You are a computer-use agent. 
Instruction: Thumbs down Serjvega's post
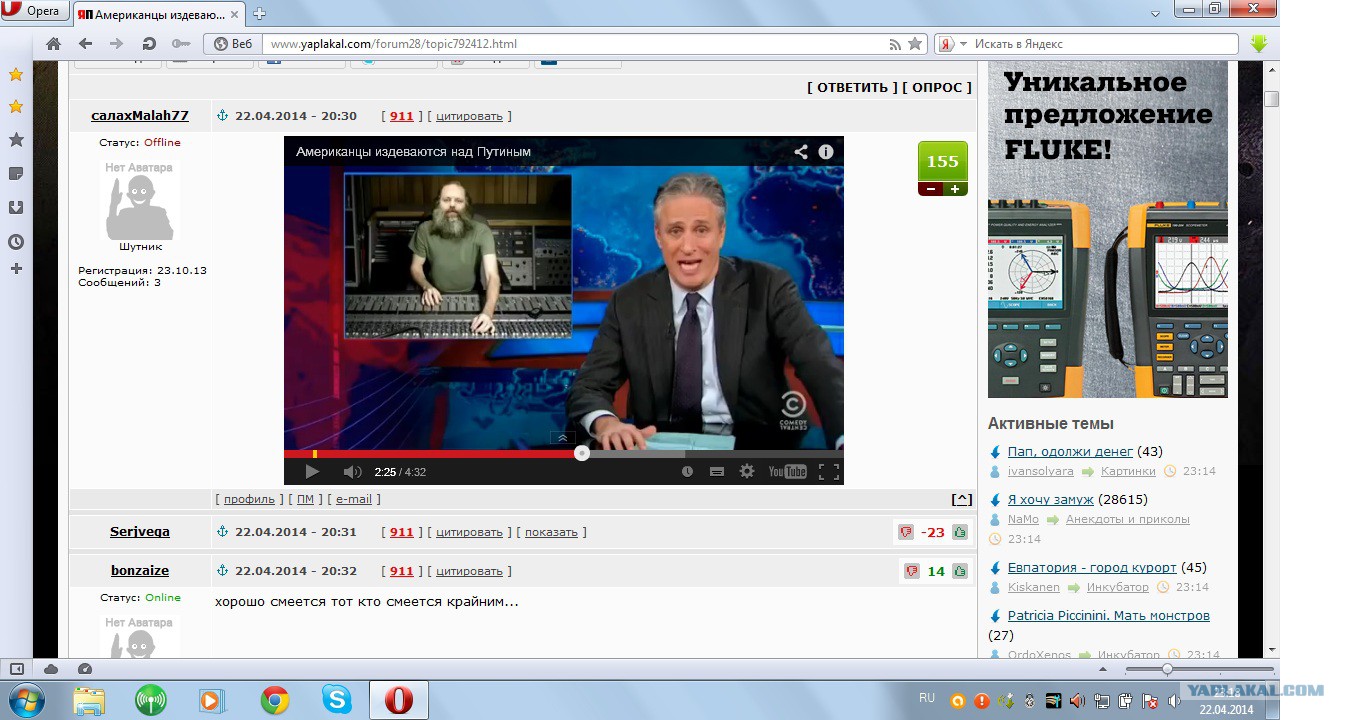tap(905, 532)
